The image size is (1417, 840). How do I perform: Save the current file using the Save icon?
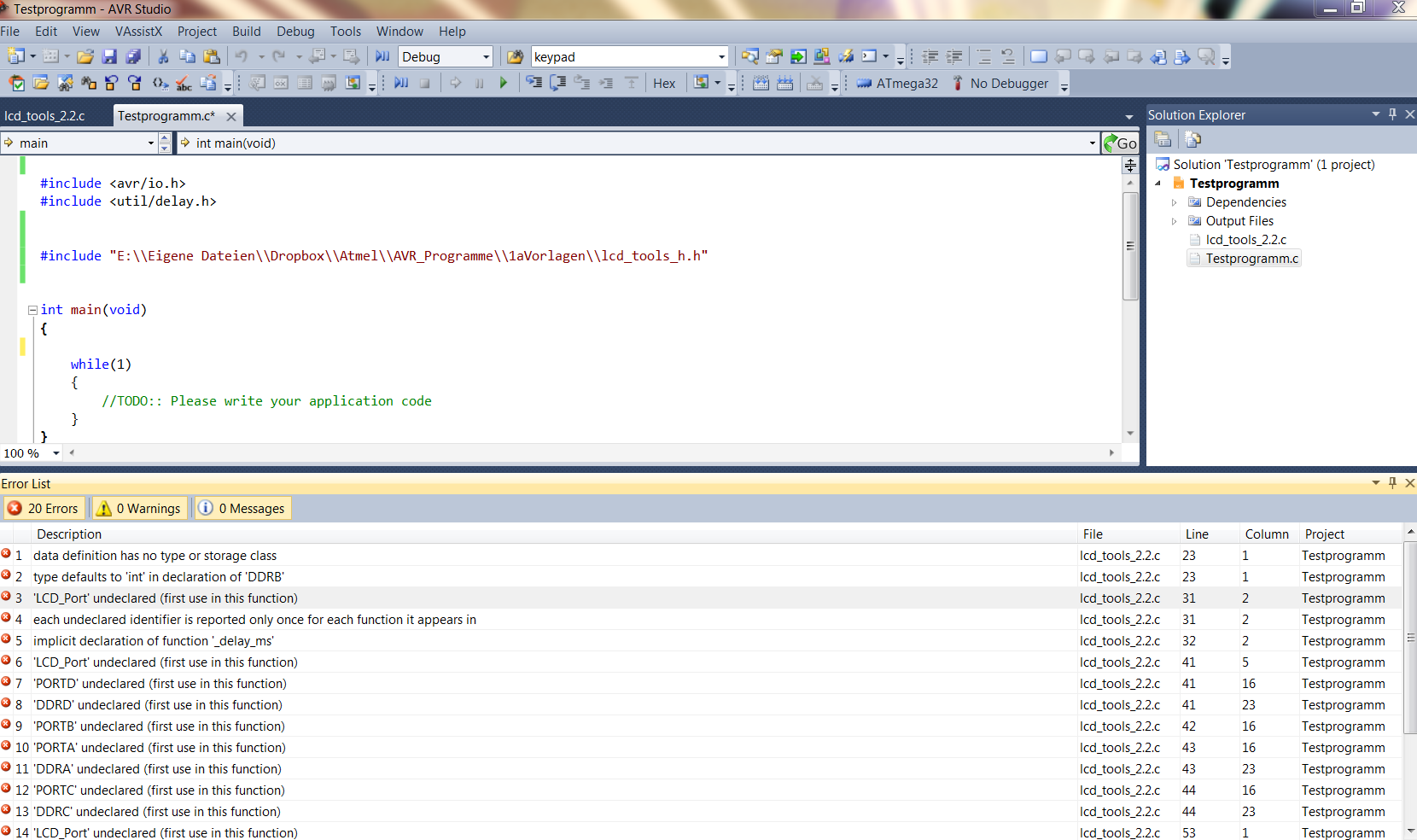point(109,56)
